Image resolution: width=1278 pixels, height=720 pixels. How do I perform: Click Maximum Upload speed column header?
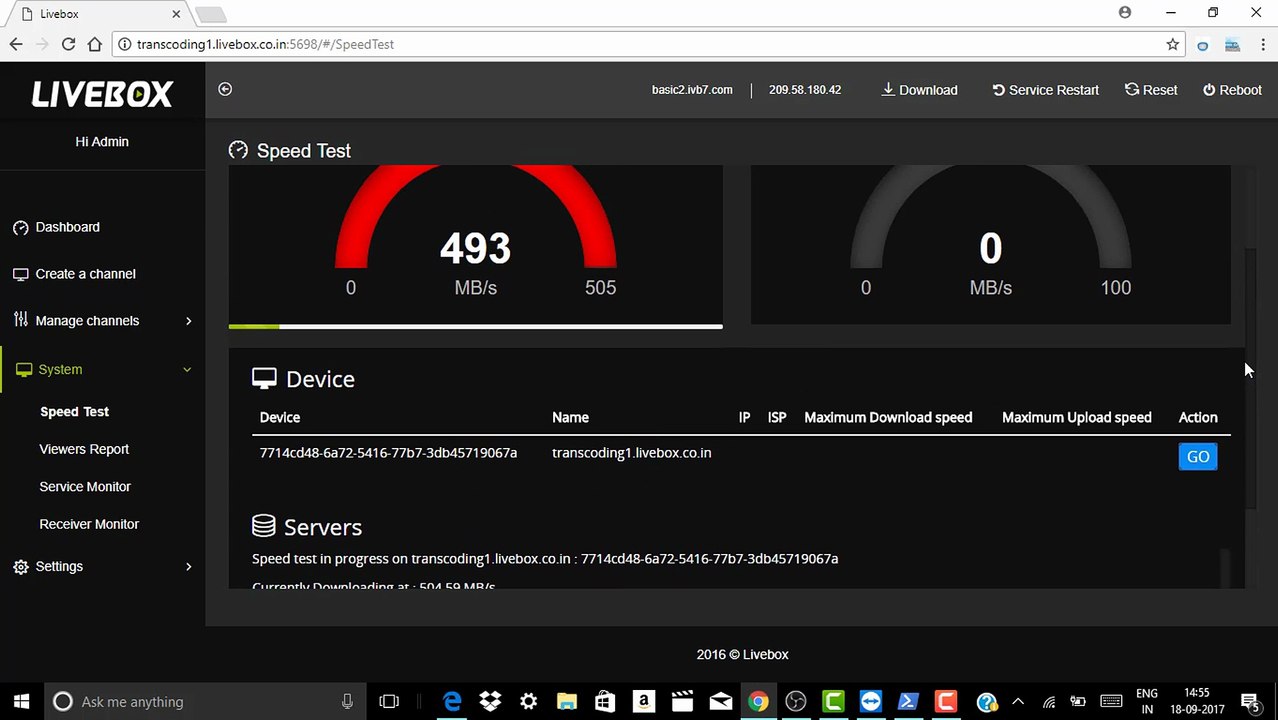coord(1077,417)
